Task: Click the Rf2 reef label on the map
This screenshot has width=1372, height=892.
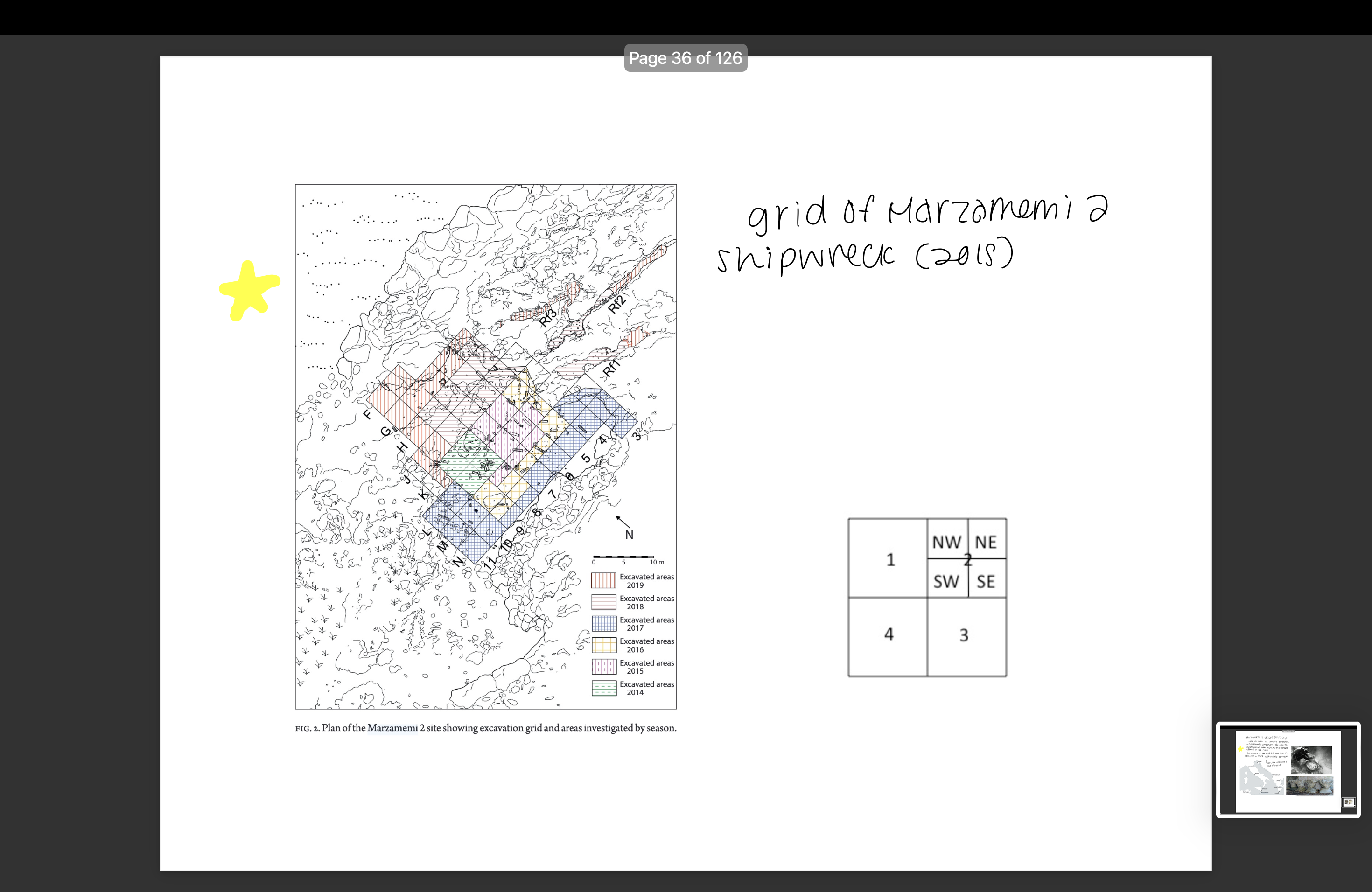Action: click(617, 304)
